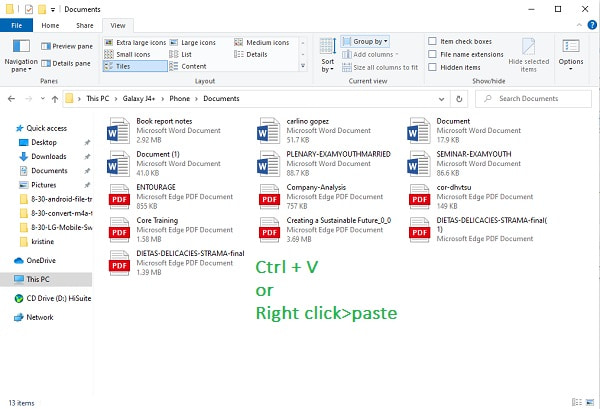The image size is (600, 409).
Task: Choose Medium icons layout
Action: tap(262, 42)
